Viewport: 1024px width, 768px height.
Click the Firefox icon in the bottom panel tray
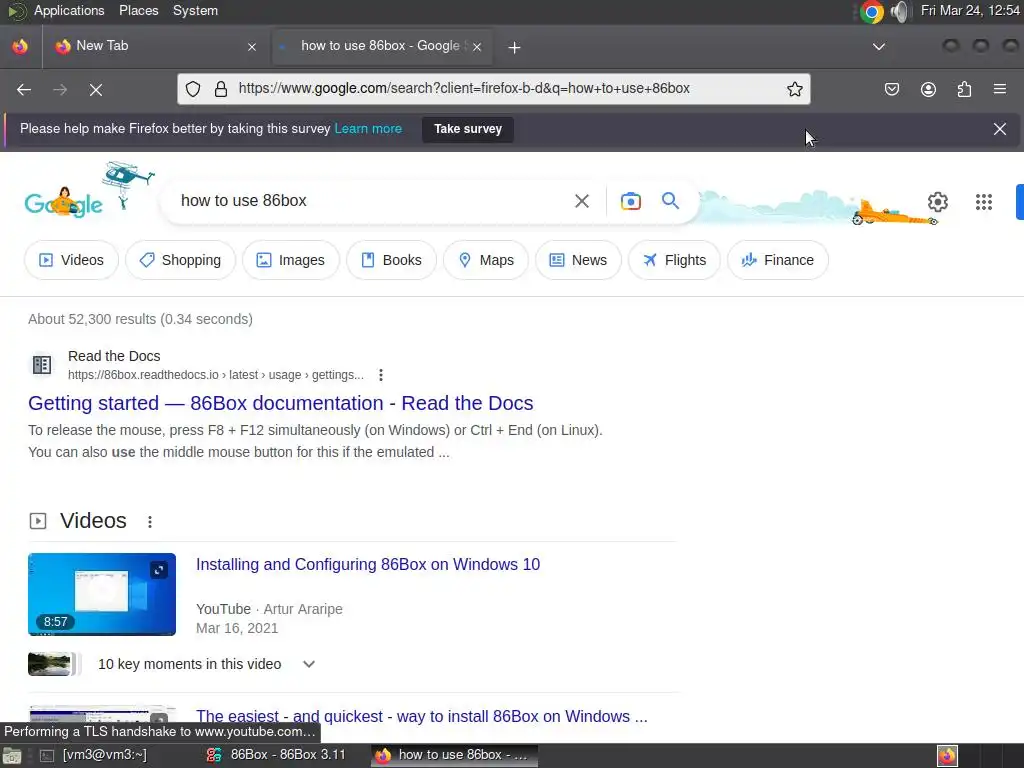click(947, 756)
